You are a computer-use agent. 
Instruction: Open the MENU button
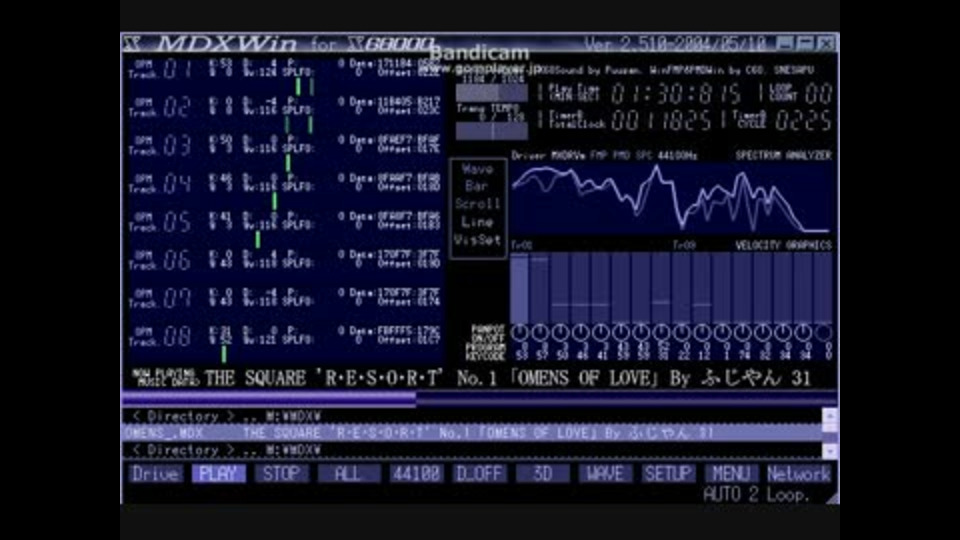pyautogui.click(x=731, y=473)
